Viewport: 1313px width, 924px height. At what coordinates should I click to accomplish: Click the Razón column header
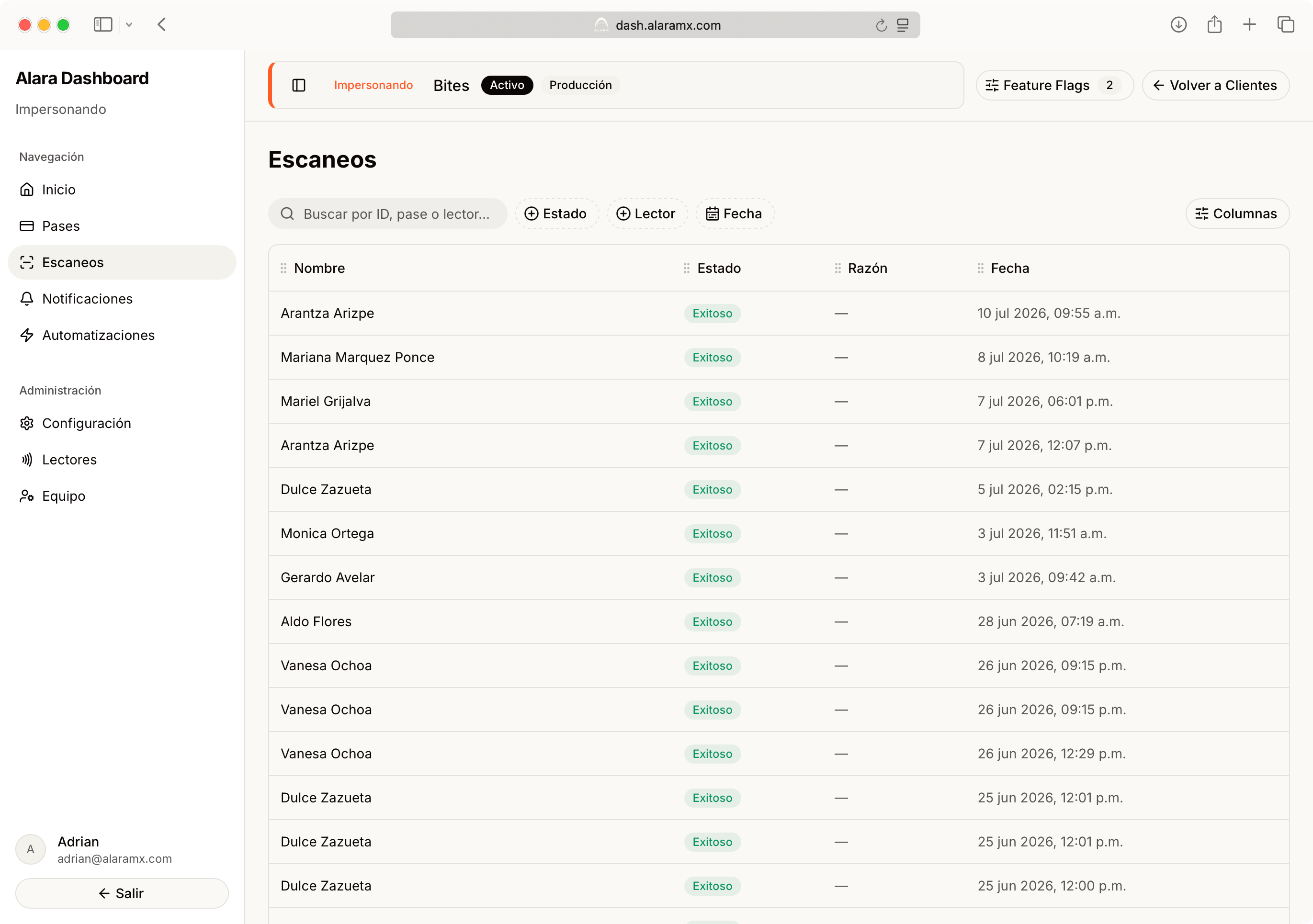868,268
